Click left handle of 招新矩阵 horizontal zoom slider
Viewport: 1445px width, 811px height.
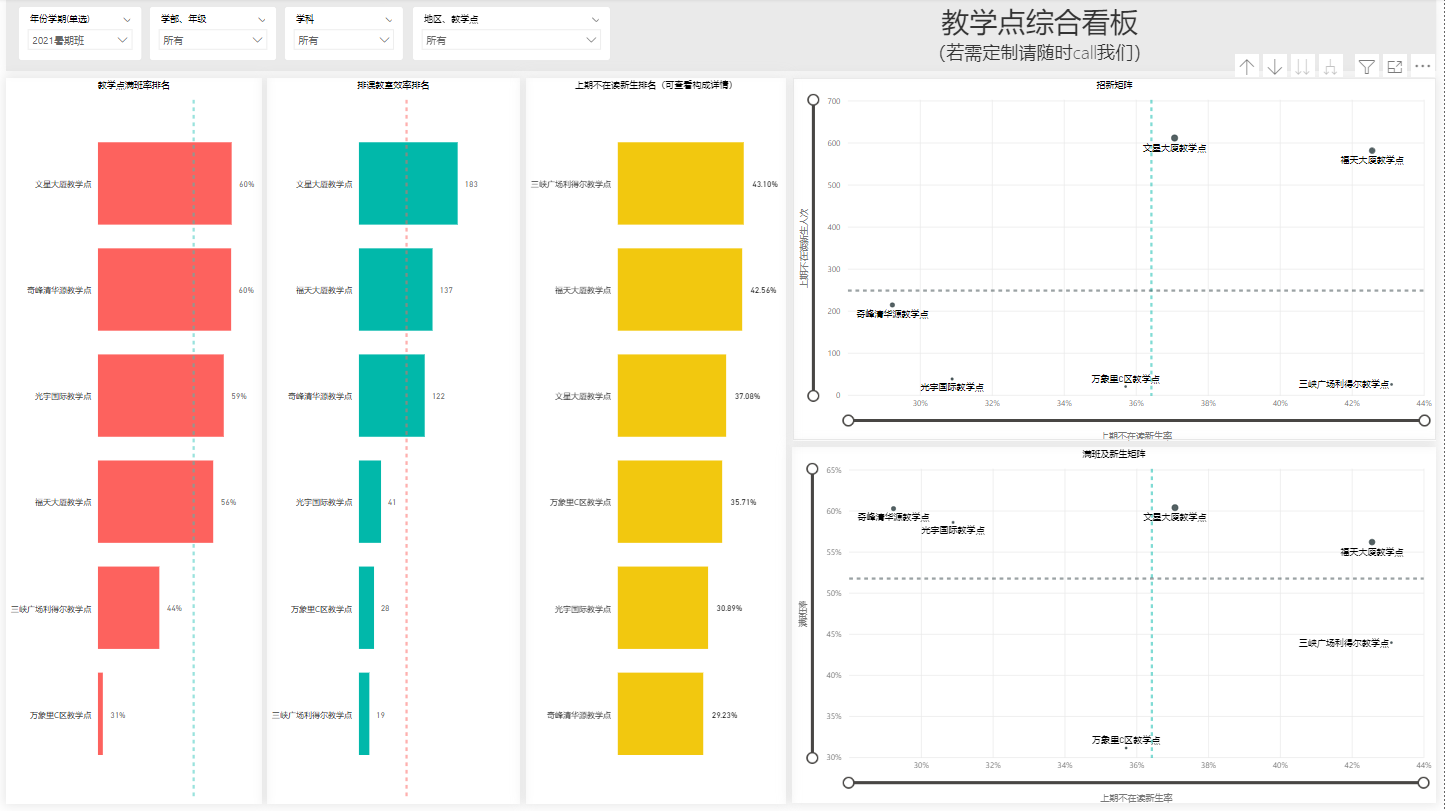[848, 421]
